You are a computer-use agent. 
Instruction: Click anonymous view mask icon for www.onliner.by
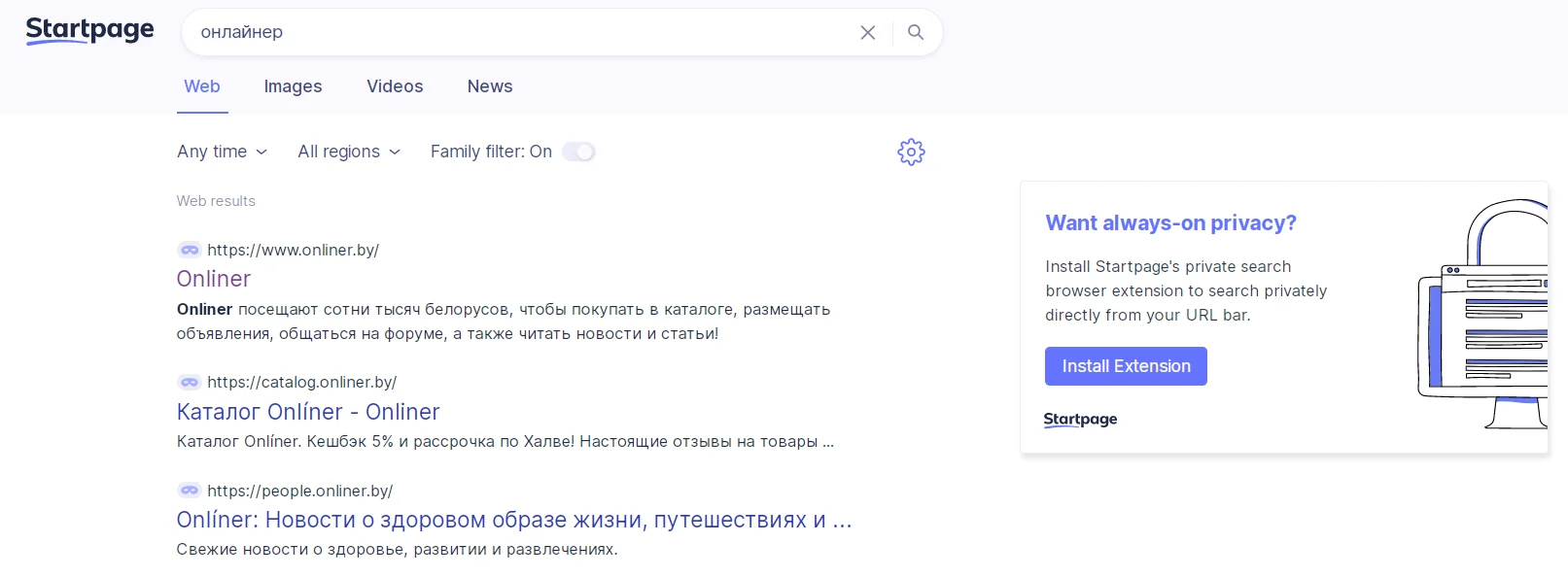[x=190, y=250]
